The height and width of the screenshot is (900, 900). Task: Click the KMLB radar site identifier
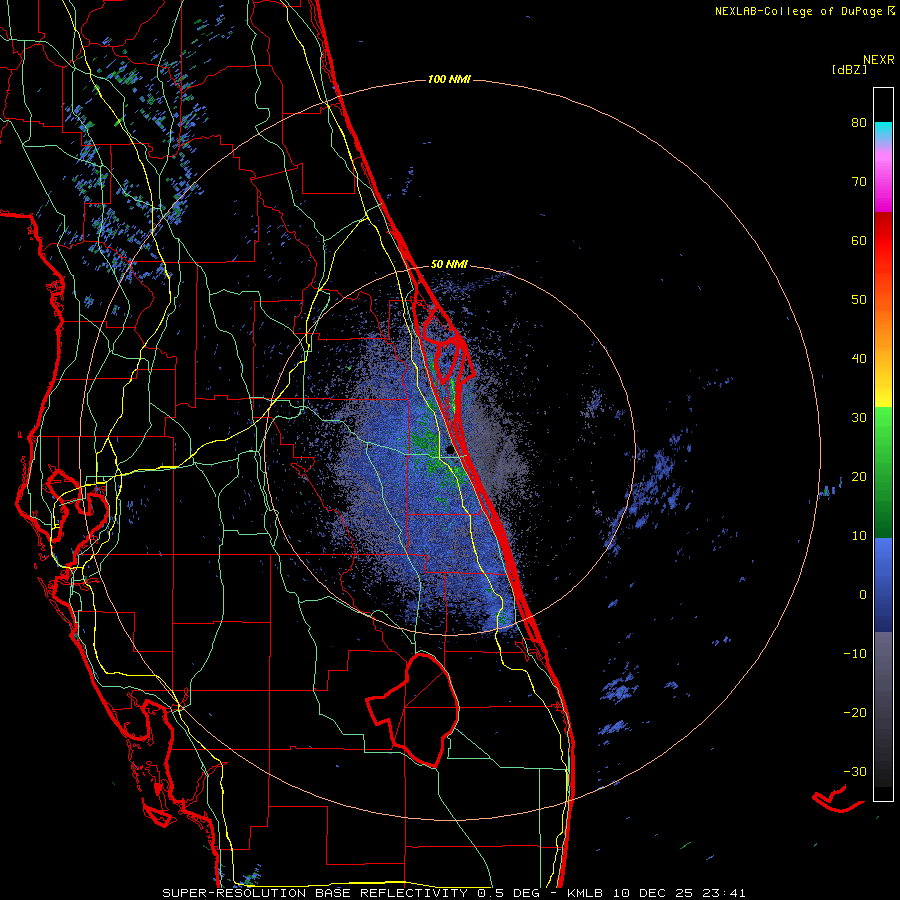click(x=585, y=893)
